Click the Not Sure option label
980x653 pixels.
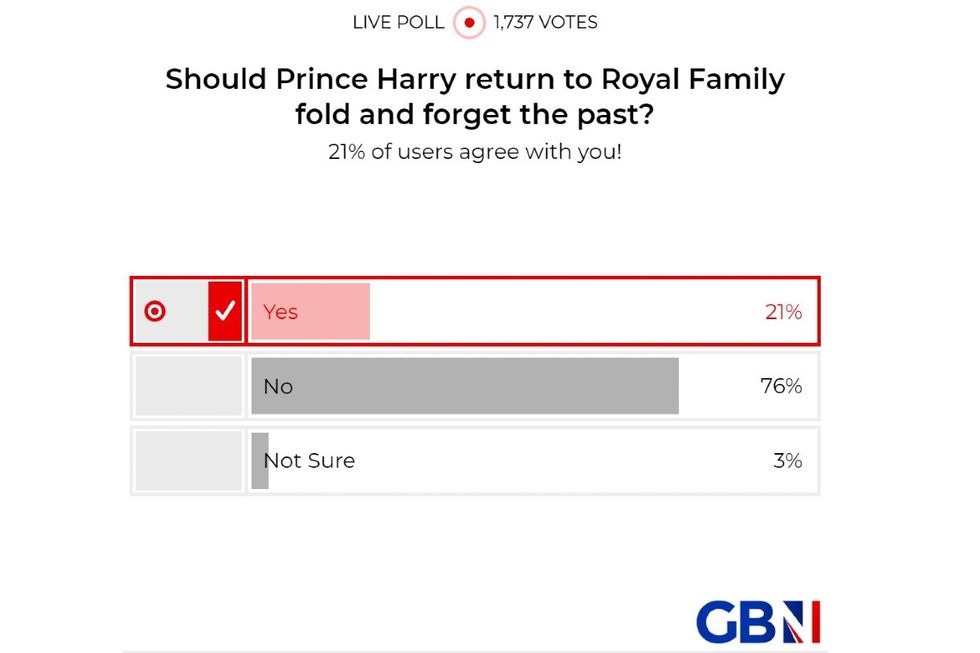(x=308, y=460)
